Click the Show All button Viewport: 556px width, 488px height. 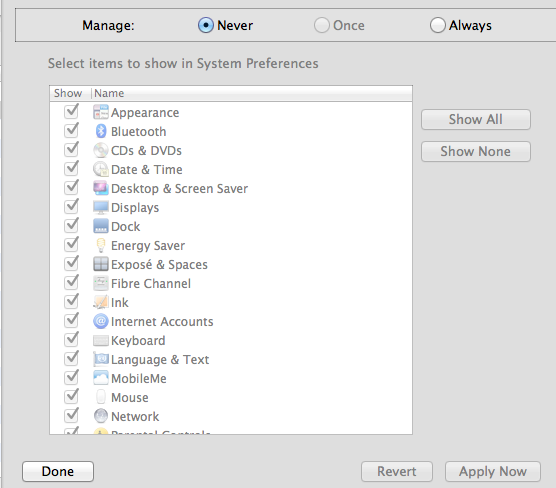point(476,120)
